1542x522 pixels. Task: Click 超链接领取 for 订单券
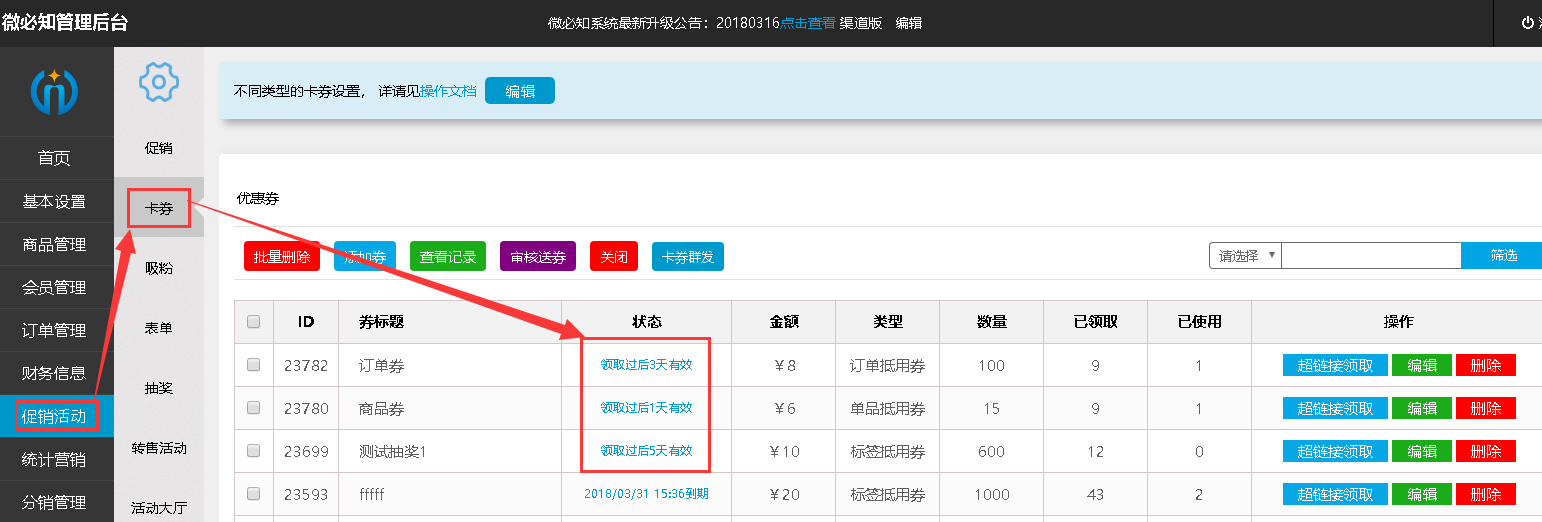point(1335,365)
